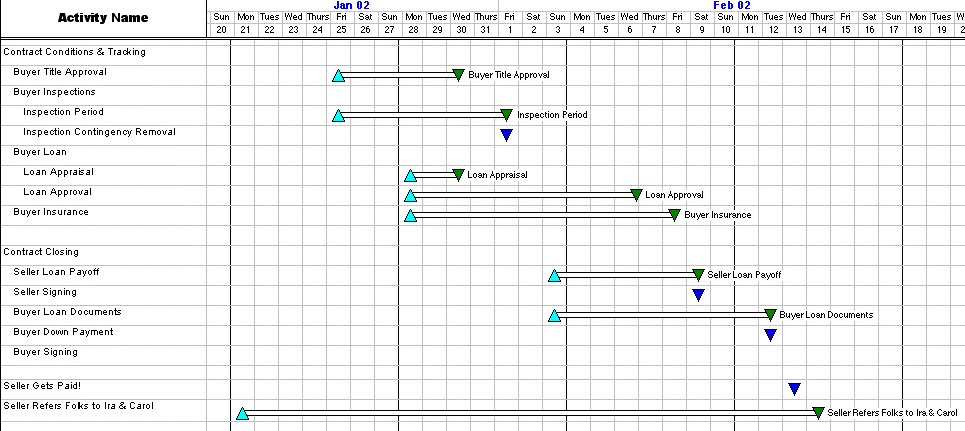Select the Buyer Signing activity row
Screen dimensions: 965x431
[x=45, y=352]
